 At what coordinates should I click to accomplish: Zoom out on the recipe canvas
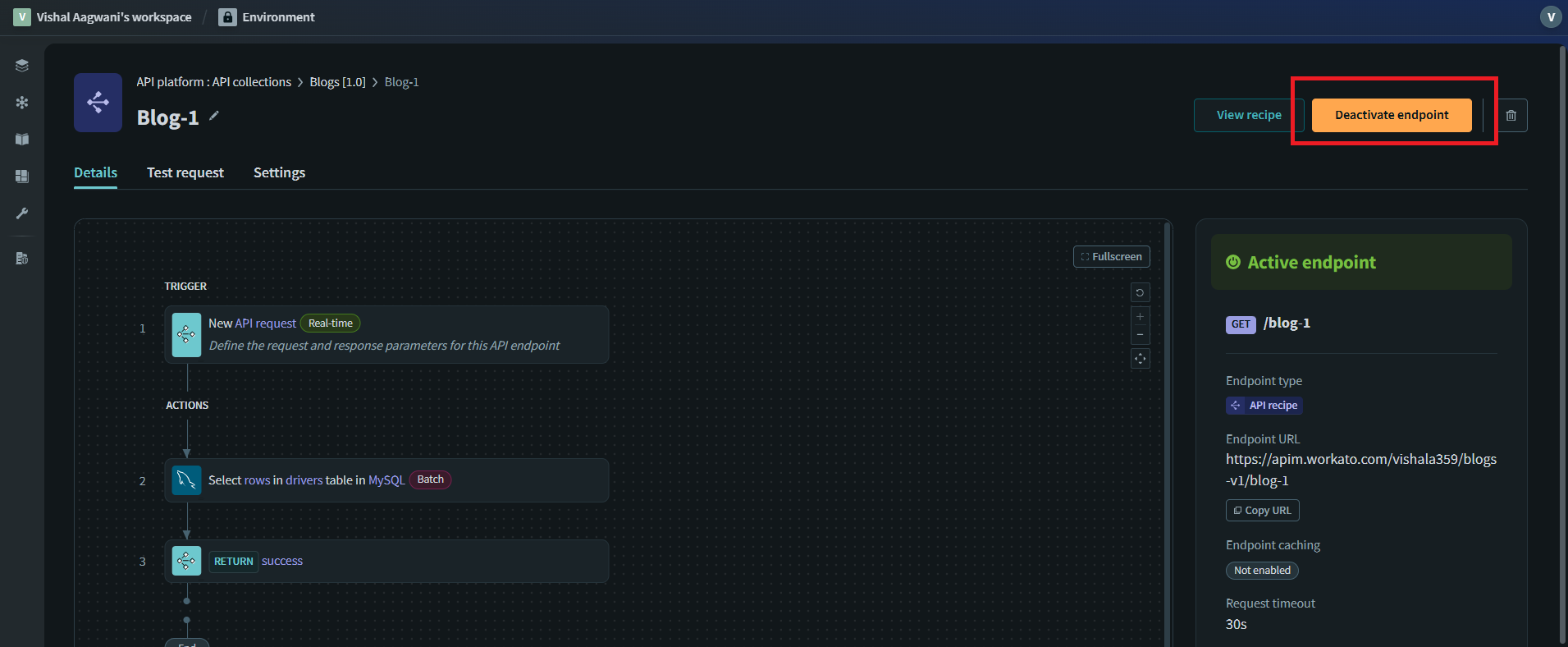1140,335
